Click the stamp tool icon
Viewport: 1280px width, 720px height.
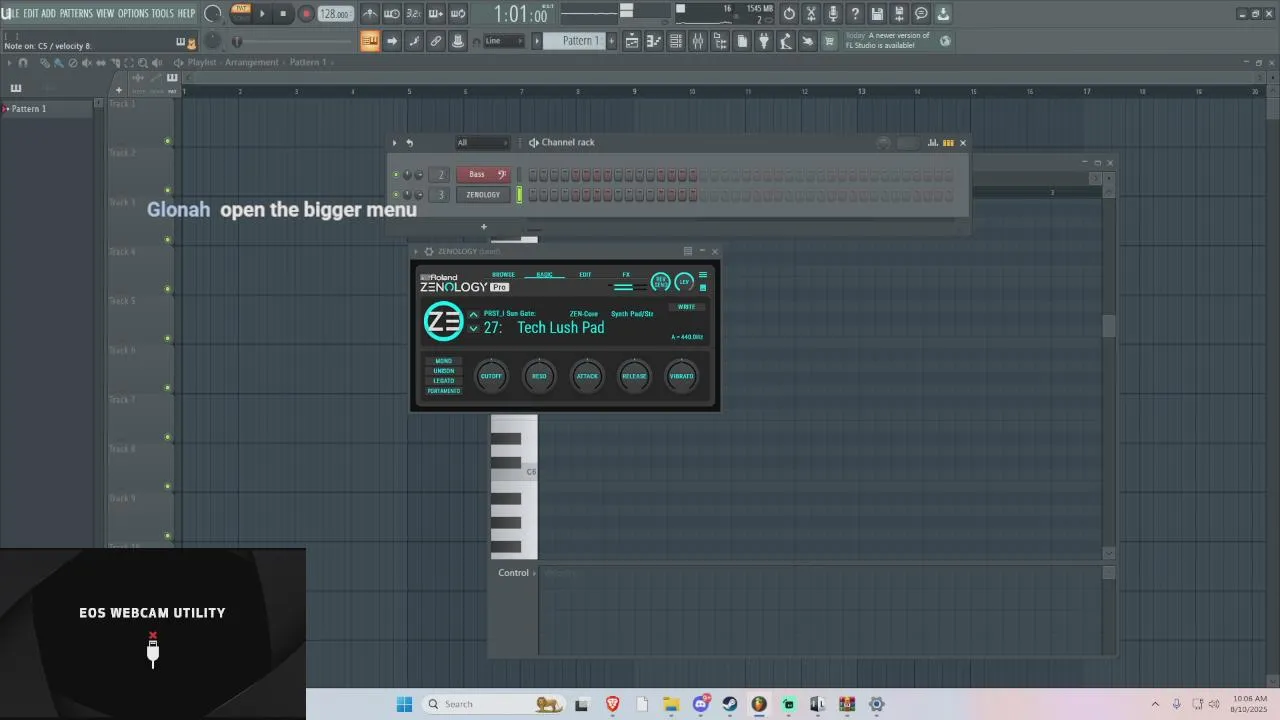458,41
